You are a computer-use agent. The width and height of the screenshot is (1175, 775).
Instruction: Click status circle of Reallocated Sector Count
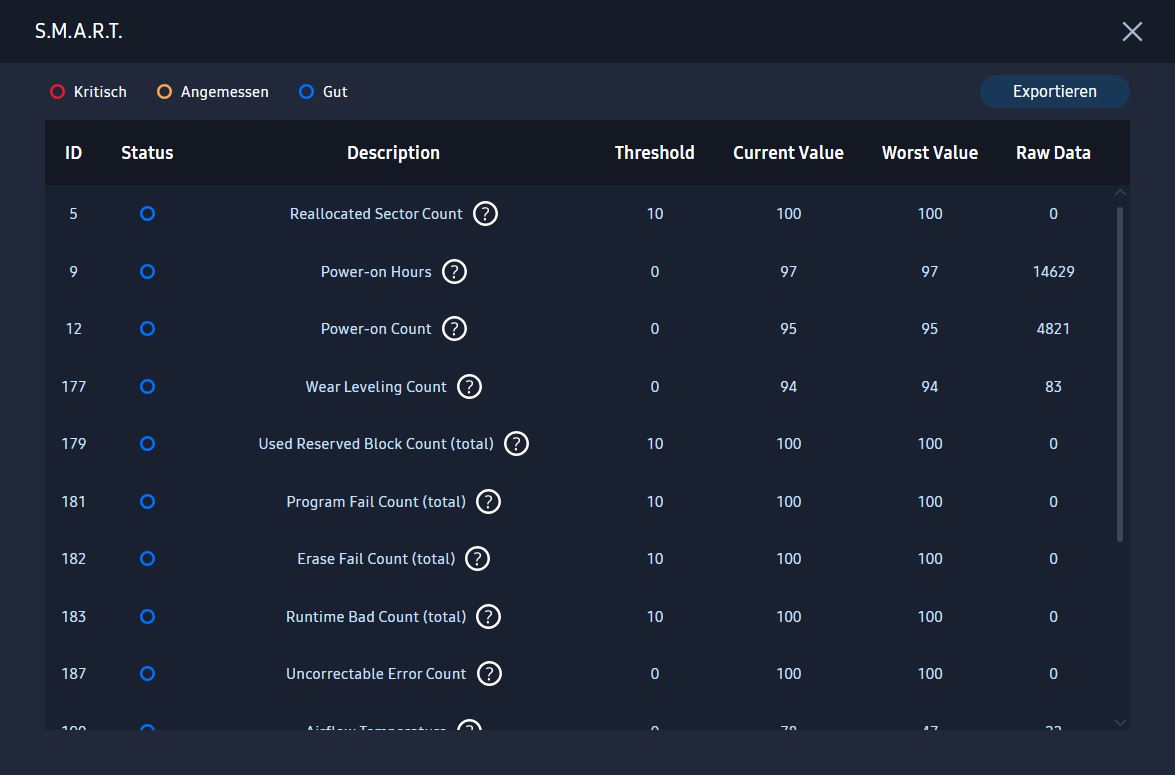tap(148, 214)
